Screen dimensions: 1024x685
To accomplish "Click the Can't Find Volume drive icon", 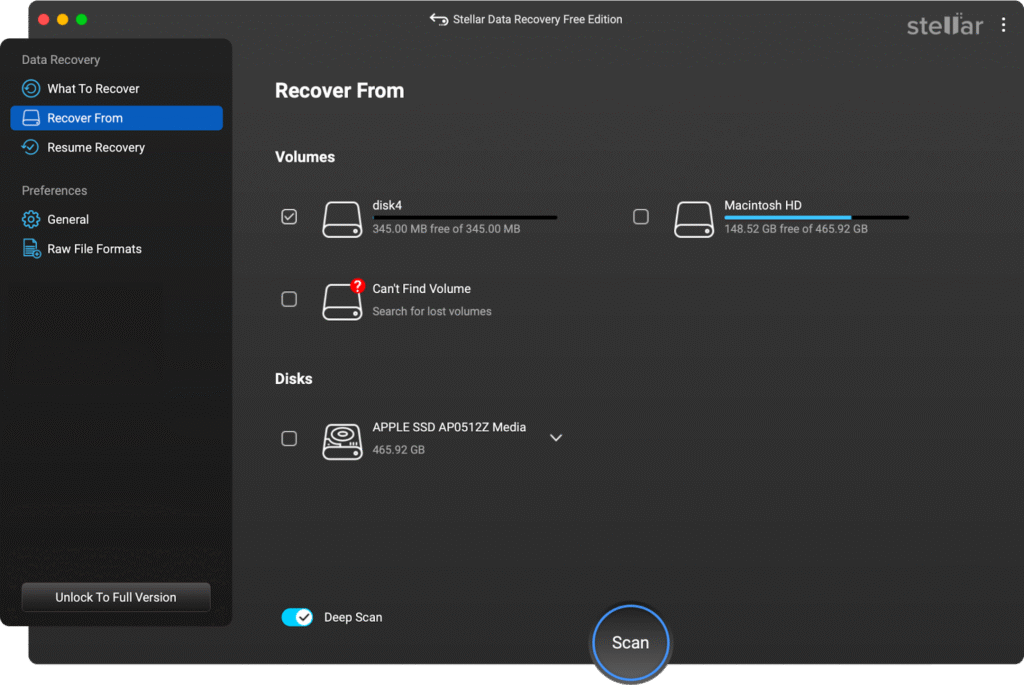I will pos(342,300).
